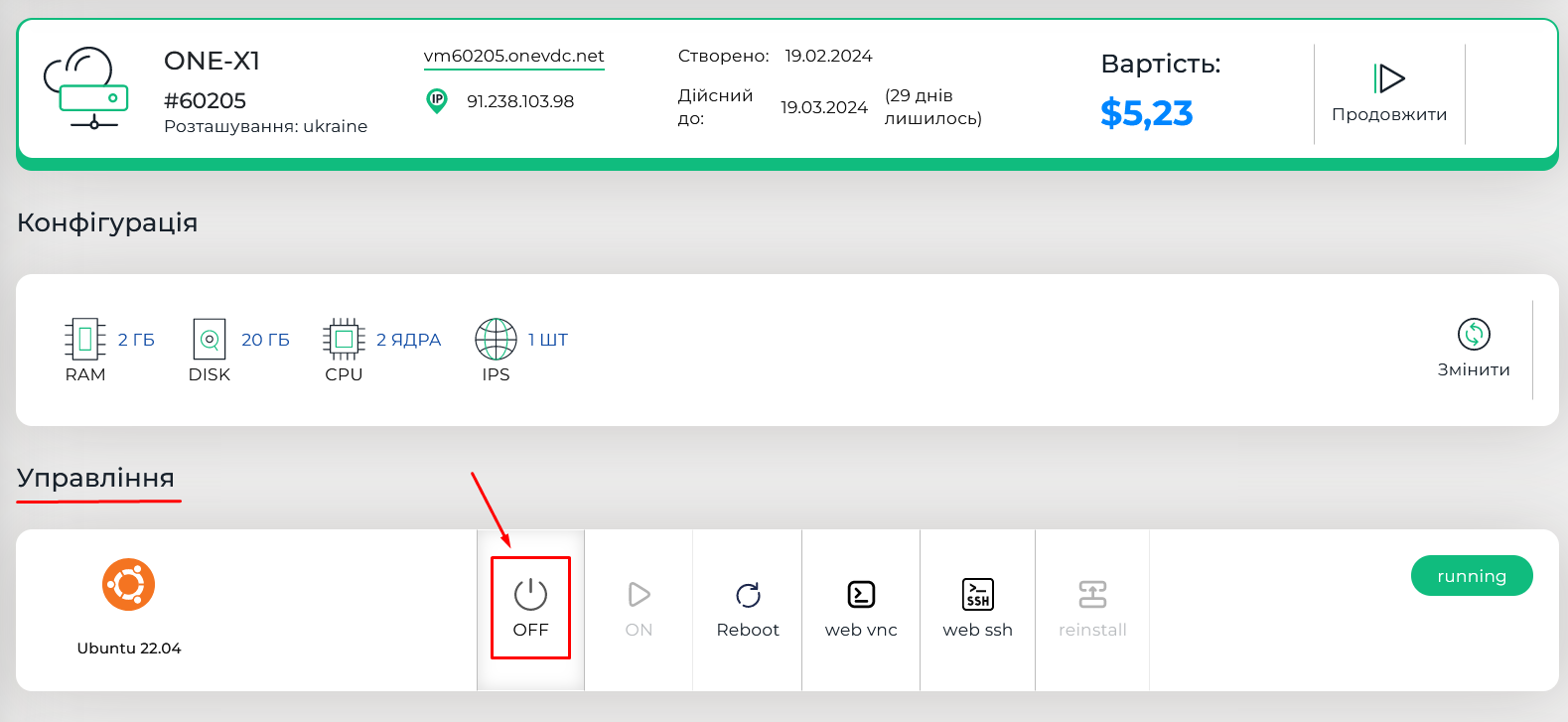Click the Дійсний до: label
Screen dimensions: 1568x722
click(716, 107)
